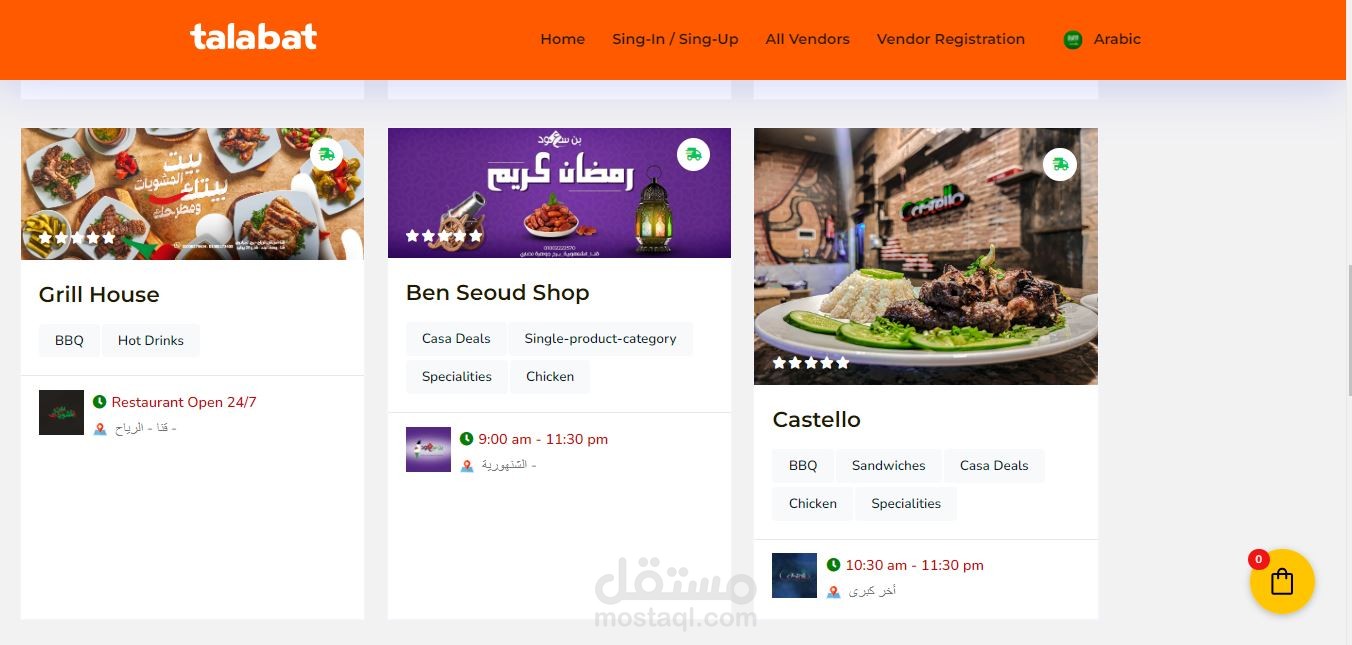Click the Ben Seoud Shop banner image
Viewport: 1352px width, 645px height.
coord(559,193)
